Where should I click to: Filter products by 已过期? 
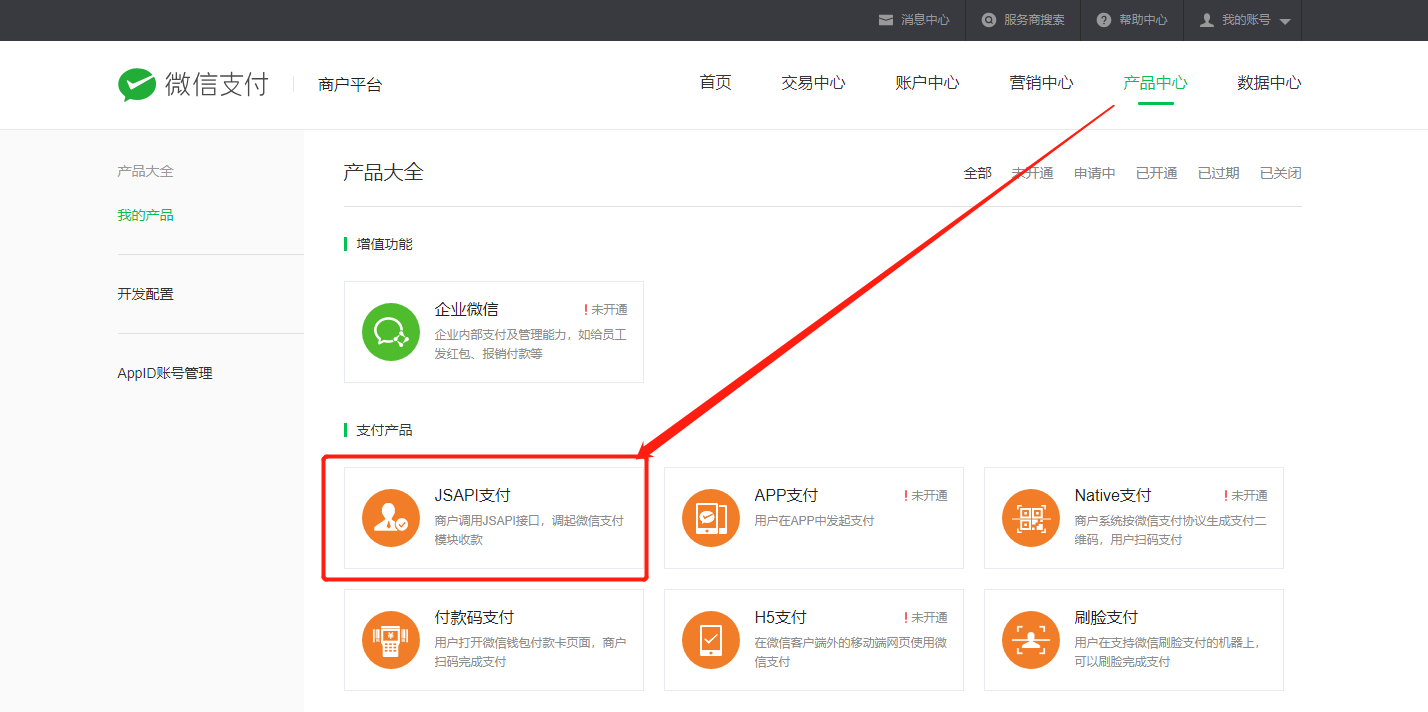pyautogui.click(x=1218, y=173)
